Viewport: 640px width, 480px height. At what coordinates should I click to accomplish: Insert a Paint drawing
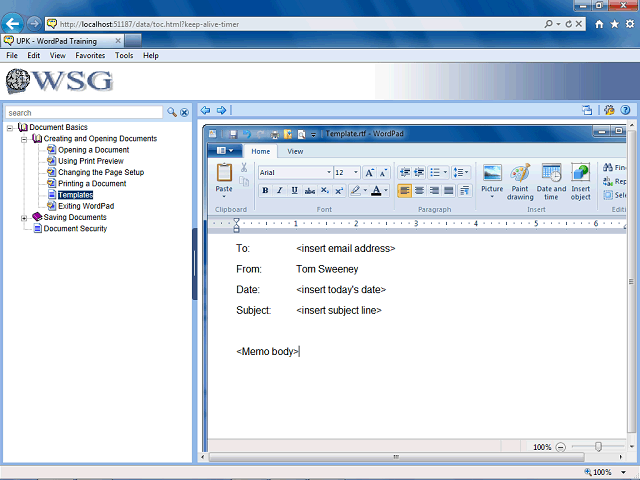(x=520, y=181)
